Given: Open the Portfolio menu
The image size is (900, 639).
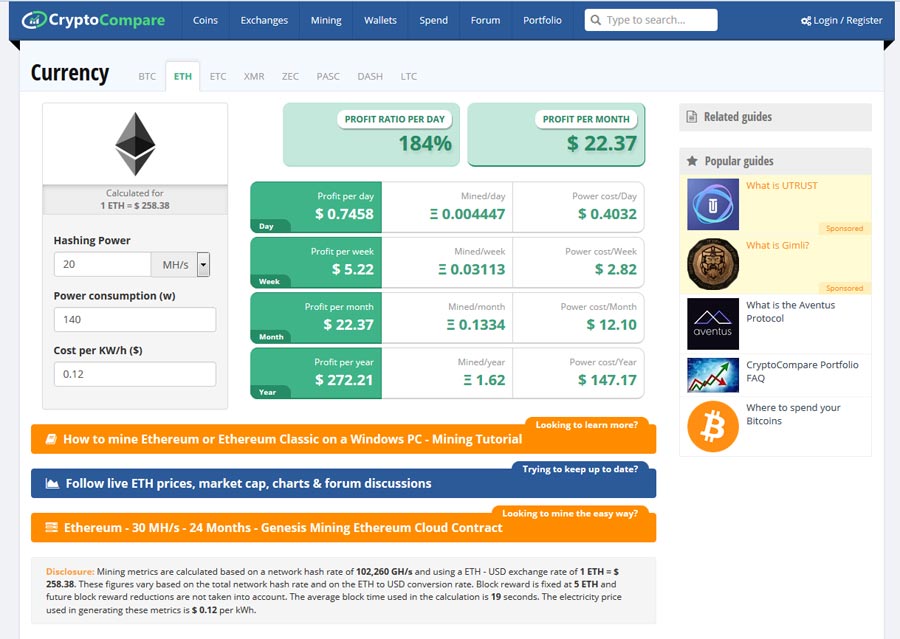Looking at the screenshot, I should (x=542, y=20).
